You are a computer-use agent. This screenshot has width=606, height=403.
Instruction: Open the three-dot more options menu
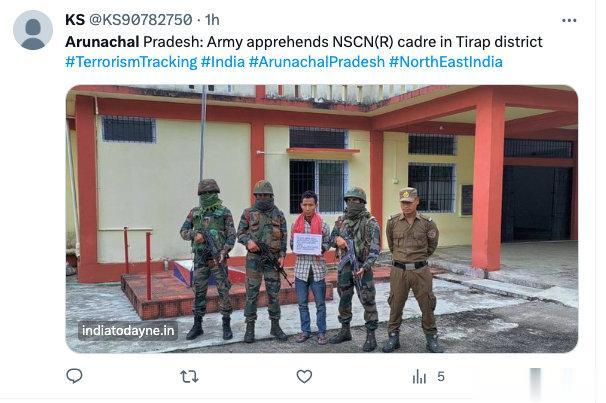click(x=569, y=20)
